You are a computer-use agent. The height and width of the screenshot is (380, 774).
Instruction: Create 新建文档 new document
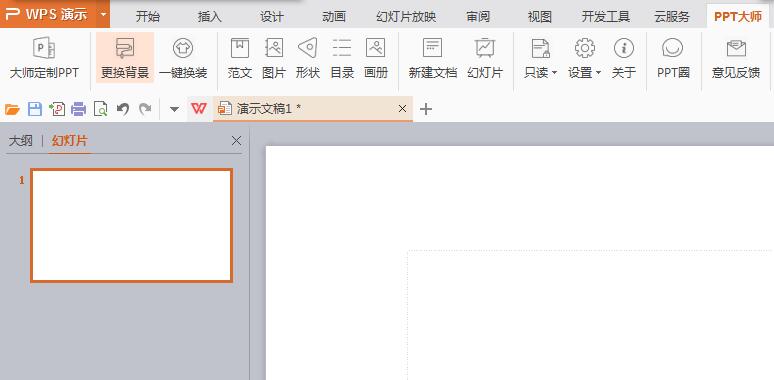pos(432,59)
